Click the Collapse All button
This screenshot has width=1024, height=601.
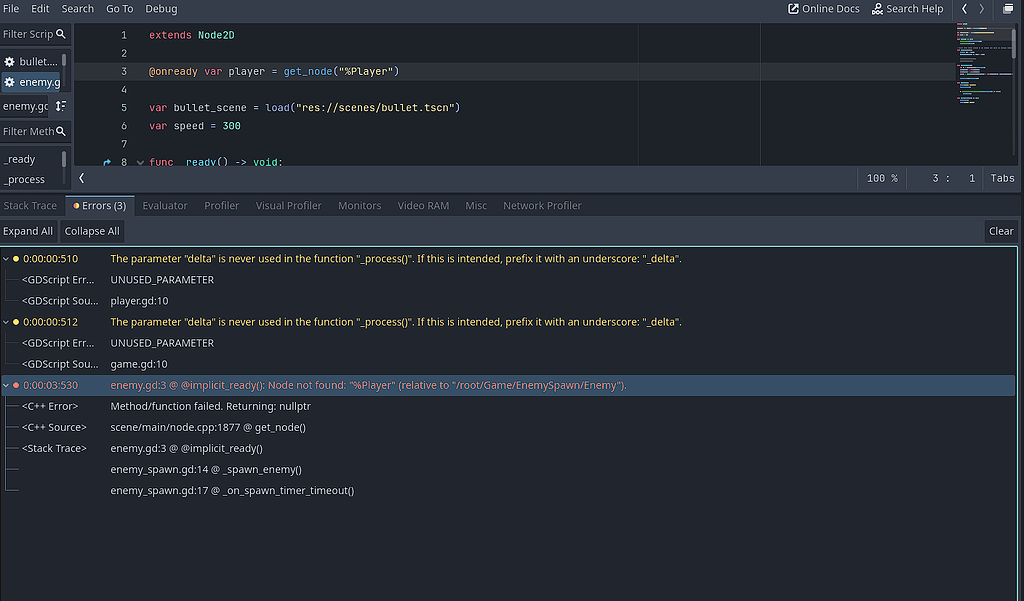point(92,230)
